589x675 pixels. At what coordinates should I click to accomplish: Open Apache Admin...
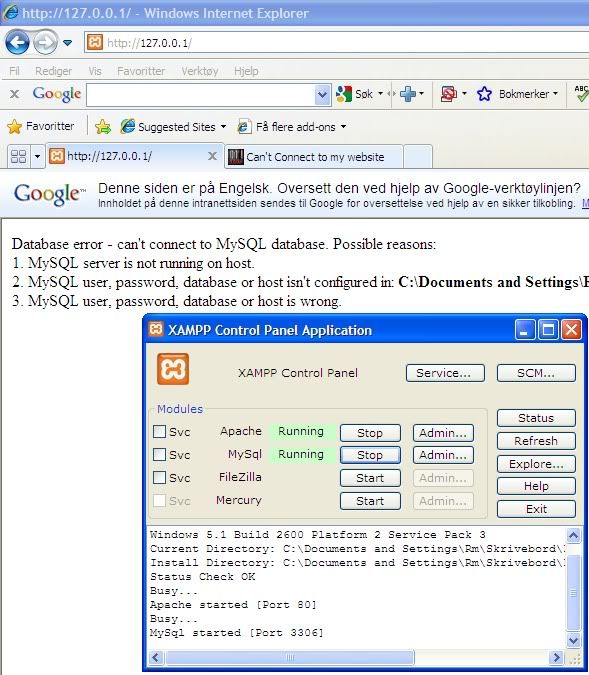pyautogui.click(x=443, y=433)
